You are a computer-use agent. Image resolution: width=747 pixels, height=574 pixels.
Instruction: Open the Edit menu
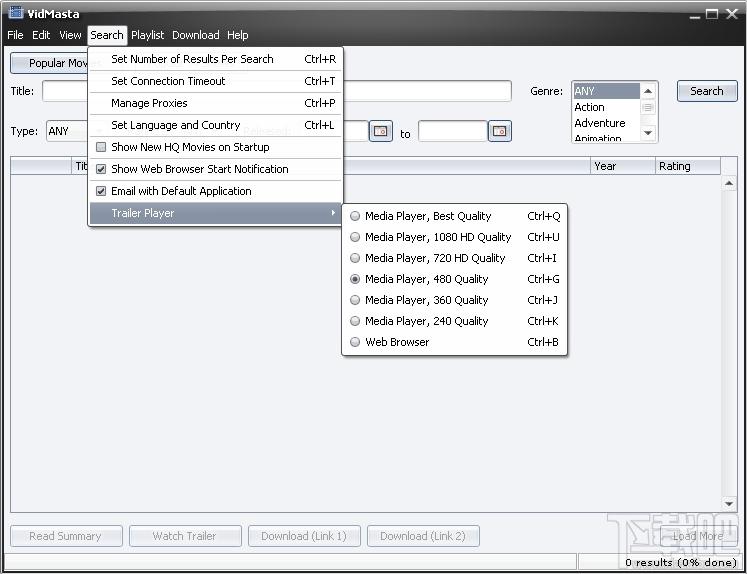coord(41,35)
